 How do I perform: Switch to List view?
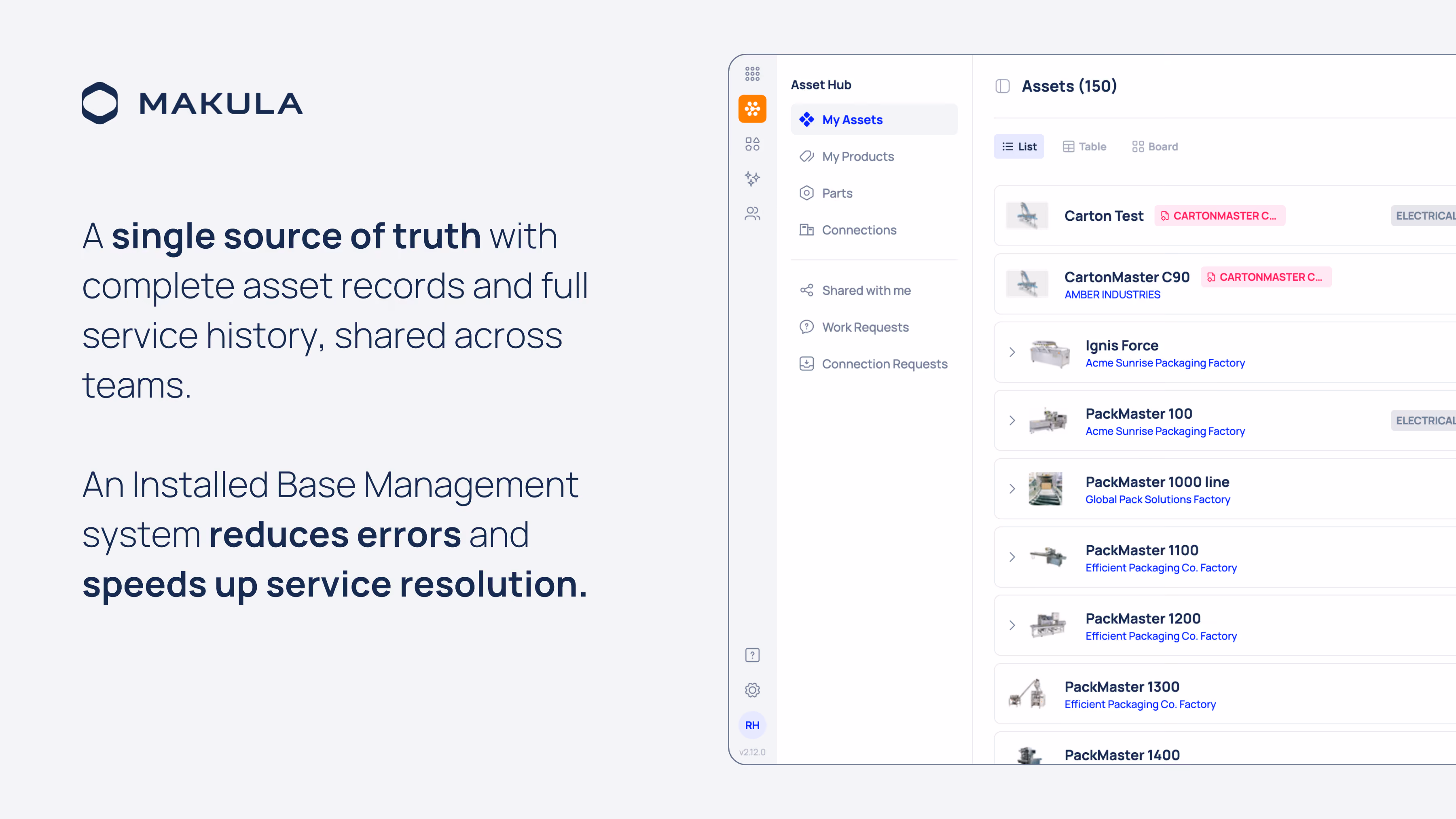[x=1019, y=147]
